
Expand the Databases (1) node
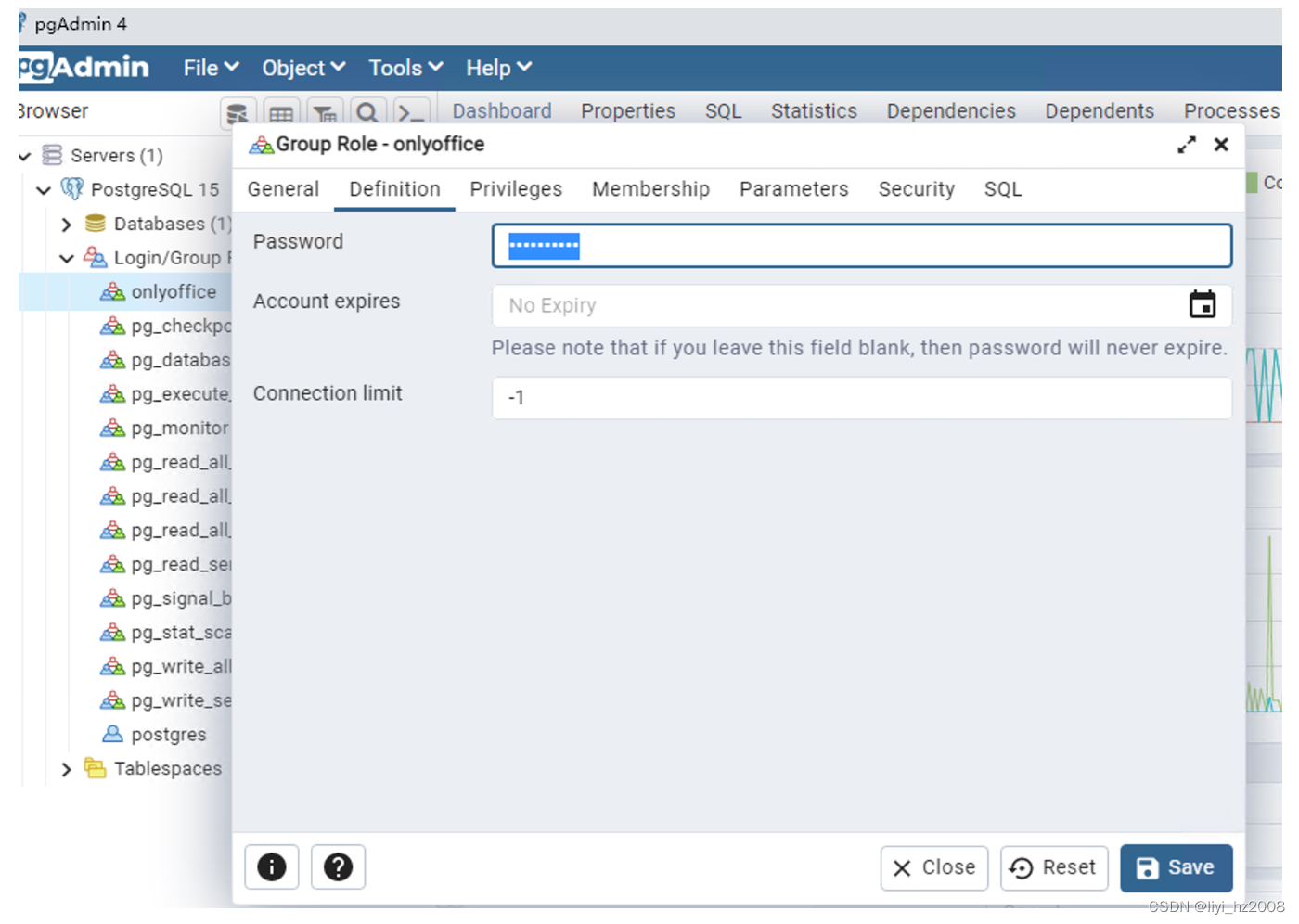pos(66,225)
